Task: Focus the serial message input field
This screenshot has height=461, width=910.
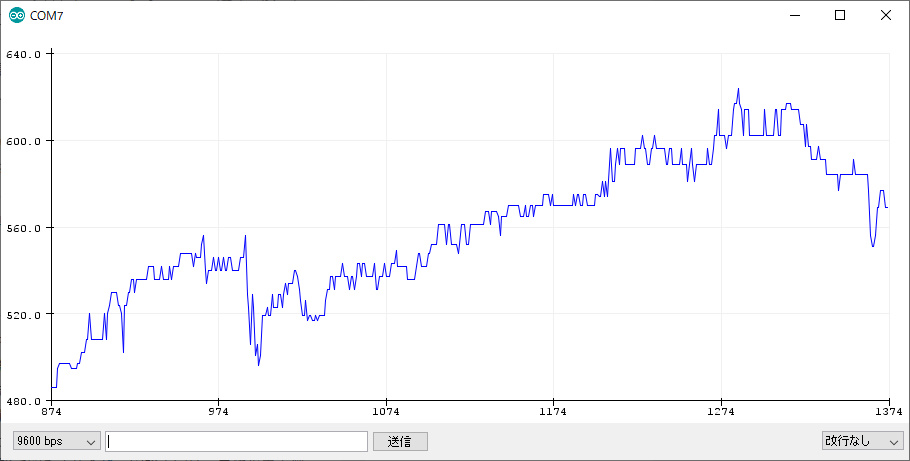Action: [236, 441]
